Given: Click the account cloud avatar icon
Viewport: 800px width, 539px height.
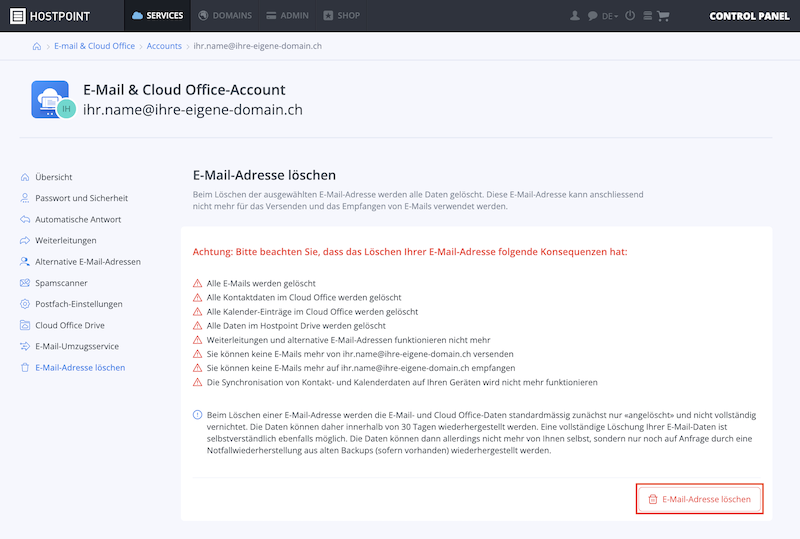Looking at the screenshot, I should 53,100.
